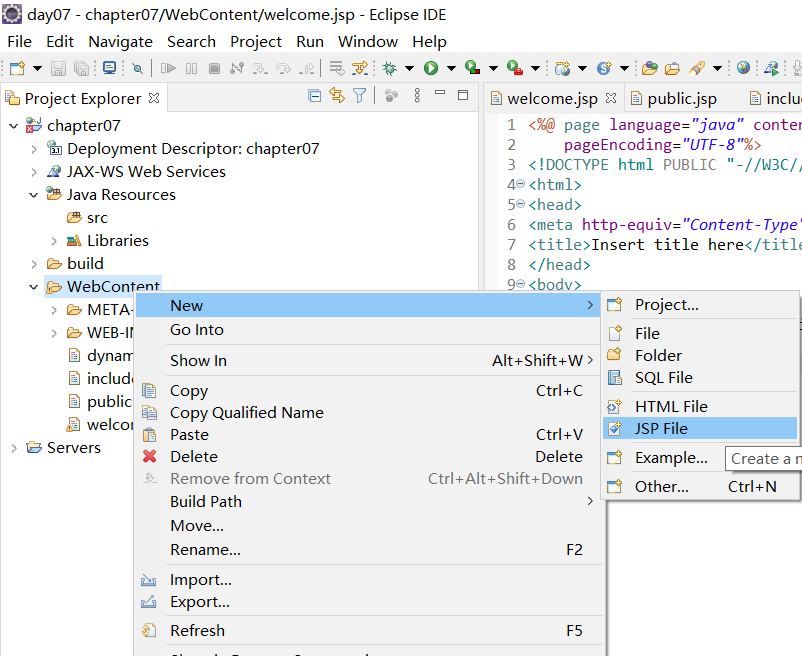Select Export... in context menu
The width and height of the screenshot is (802, 656).
[x=368, y=602]
